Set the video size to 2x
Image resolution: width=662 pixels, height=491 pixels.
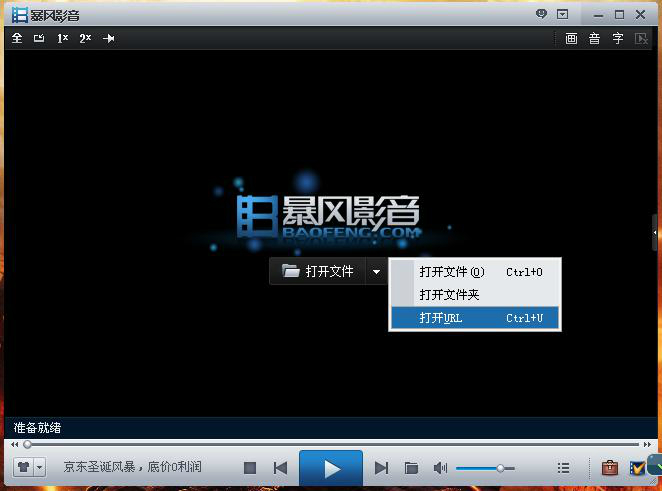[85, 38]
